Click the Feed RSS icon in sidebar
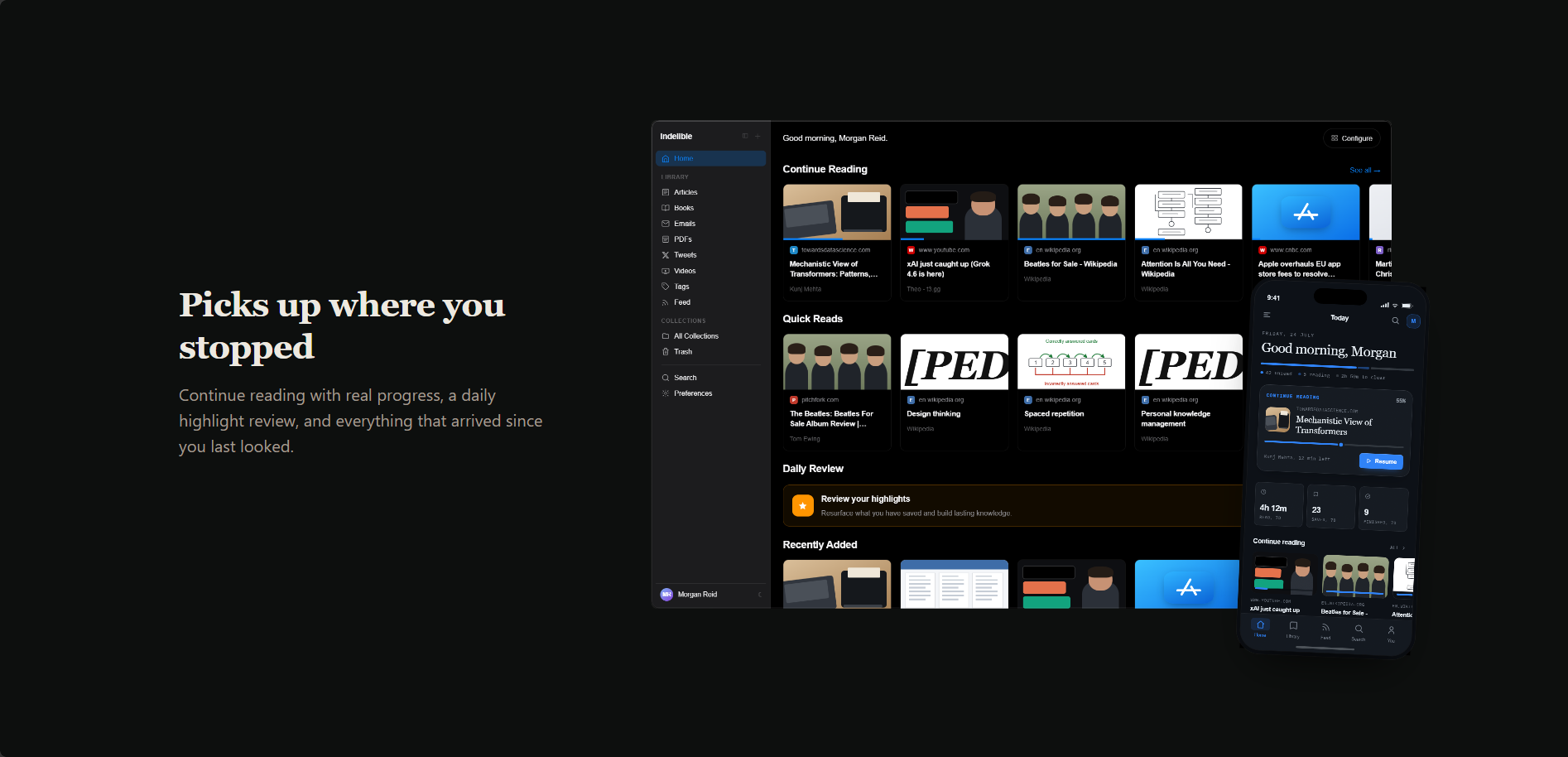 pyautogui.click(x=666, y=302)
